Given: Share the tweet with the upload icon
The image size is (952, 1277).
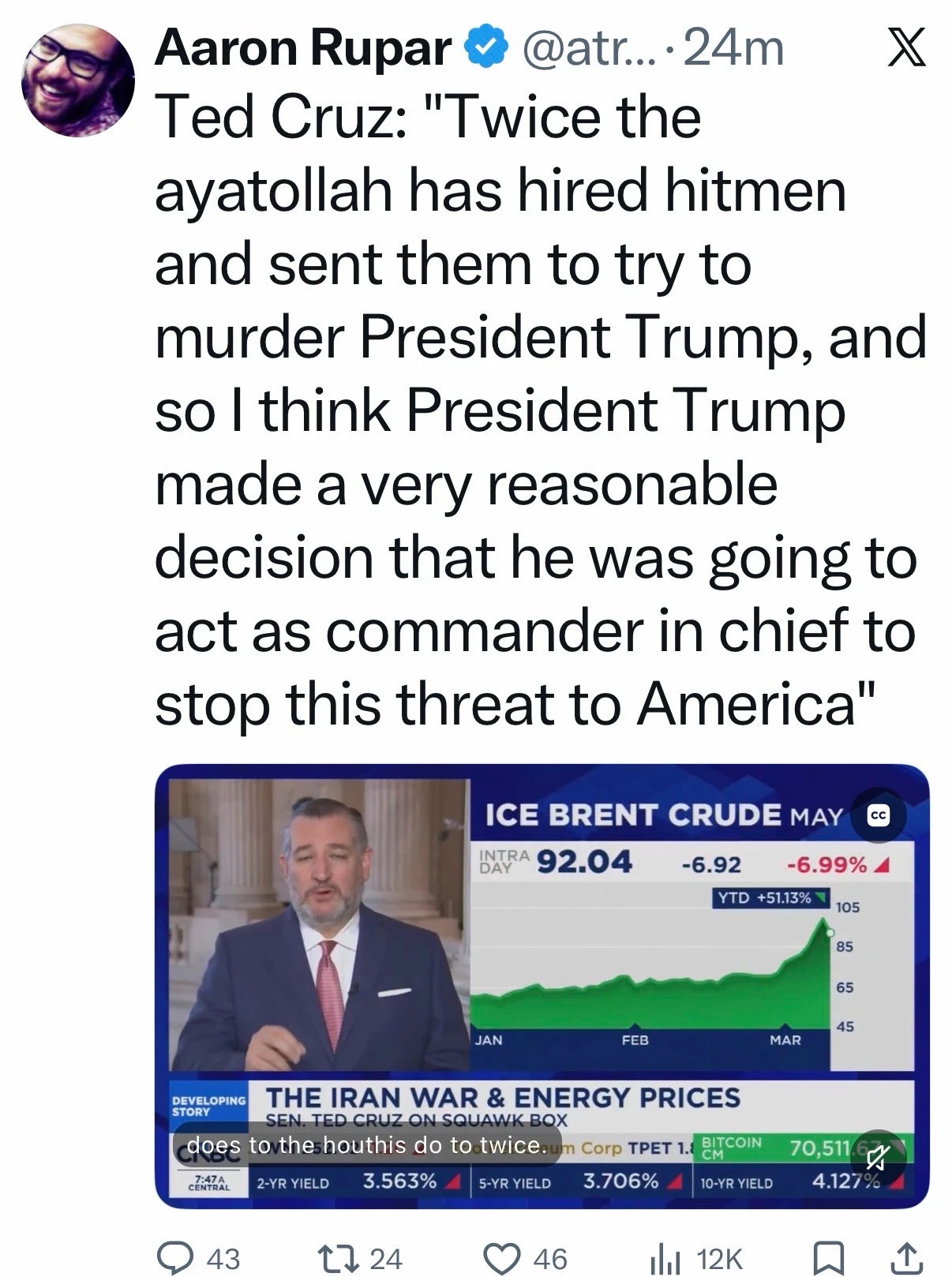Looking at the screenshot, I should coord(907,1256).
